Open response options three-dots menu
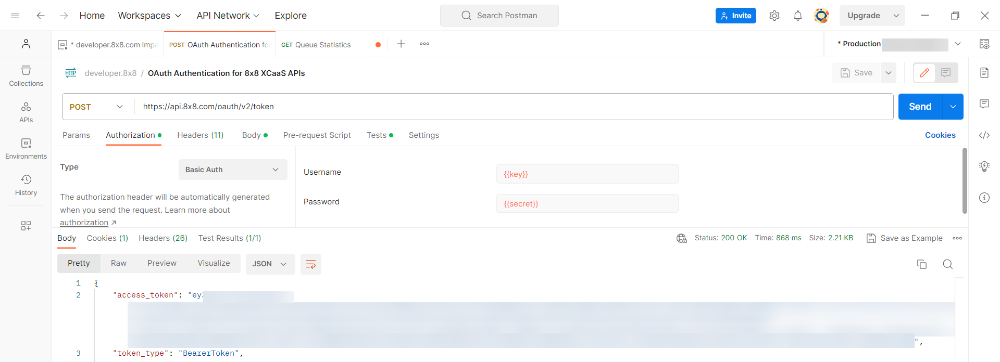The width and height of the screenshot is (1000, 362). [x=957, y=238]
